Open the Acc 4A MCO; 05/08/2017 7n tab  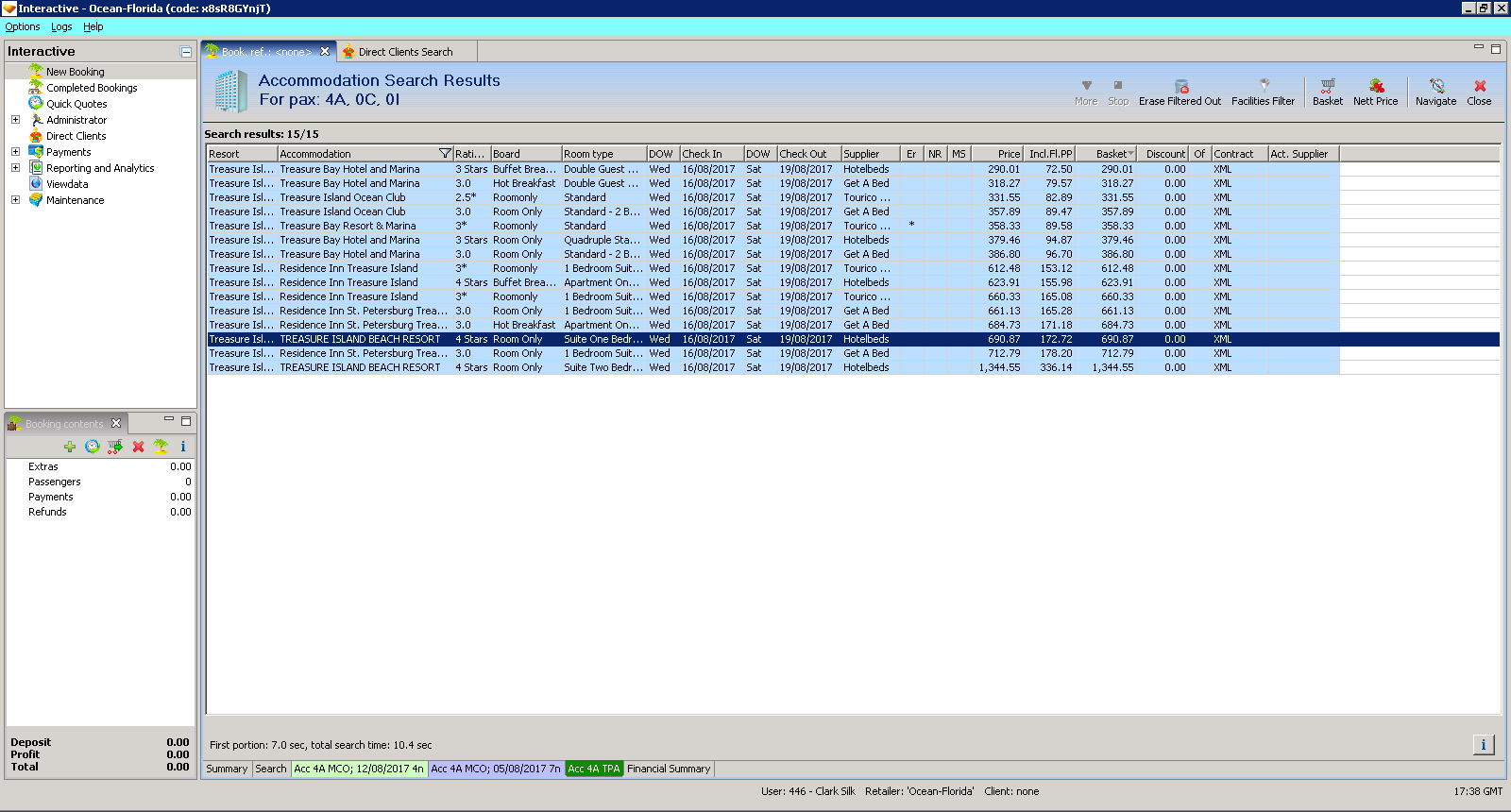tap(496, 769)
